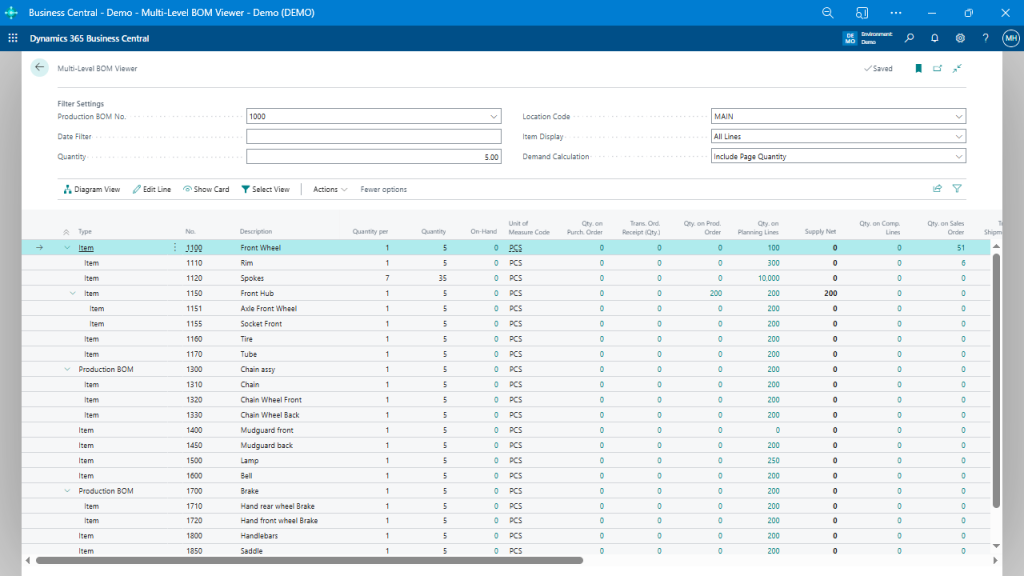
Task: Click into the Date Filter field
Action: 373,136
